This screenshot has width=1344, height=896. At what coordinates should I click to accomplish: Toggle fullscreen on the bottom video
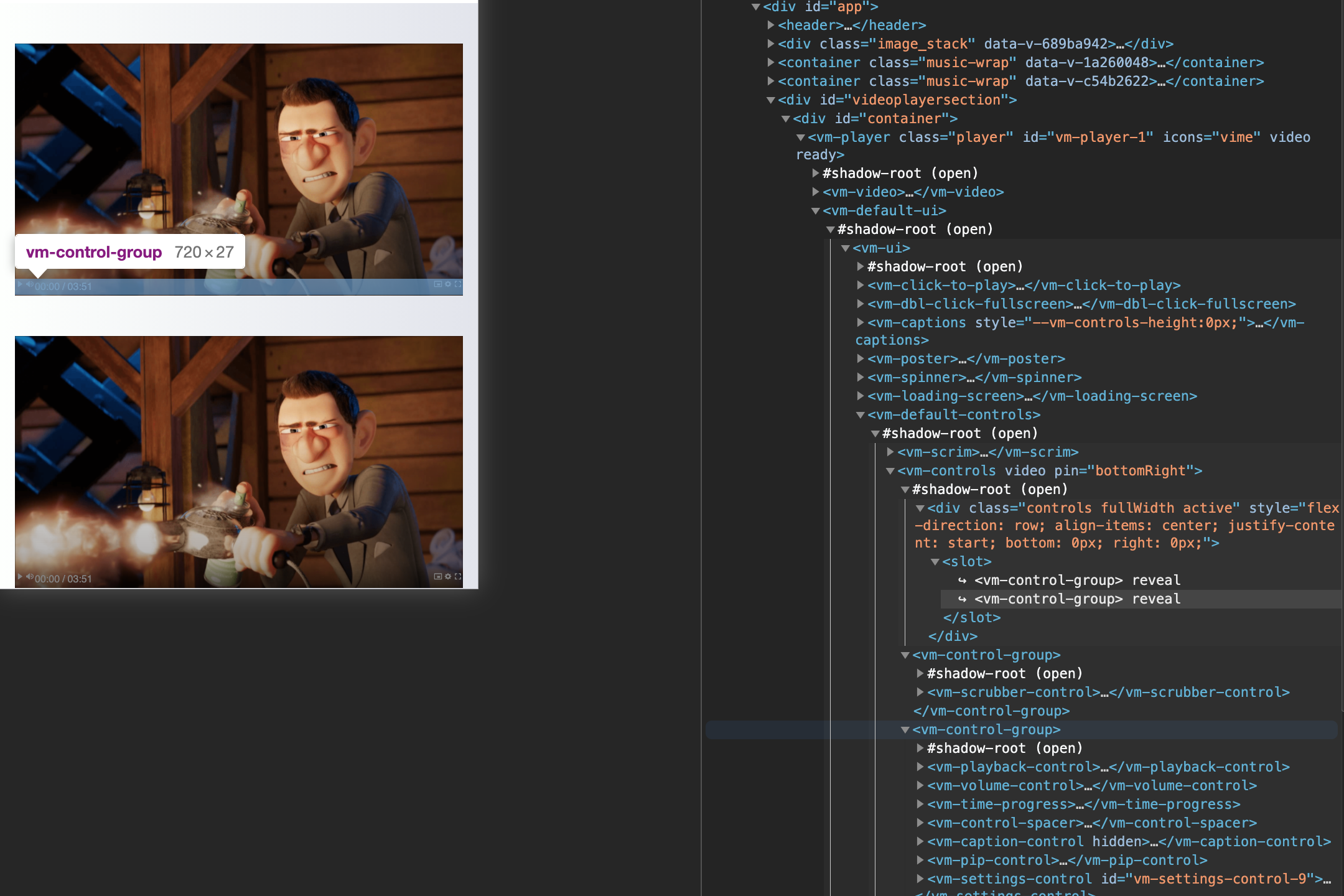click(x=458, y=576)
